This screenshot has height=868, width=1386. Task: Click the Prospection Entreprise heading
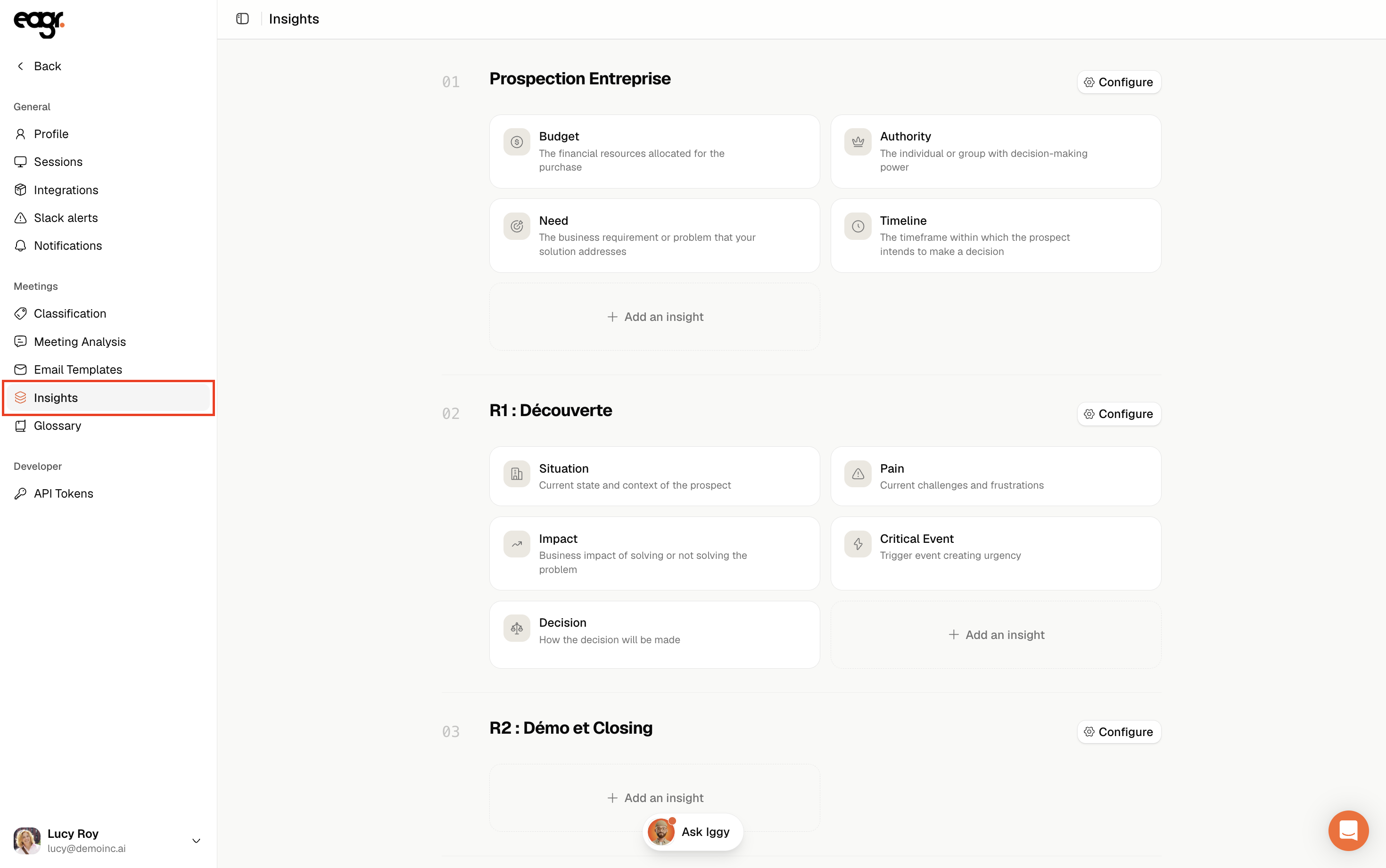580,79
